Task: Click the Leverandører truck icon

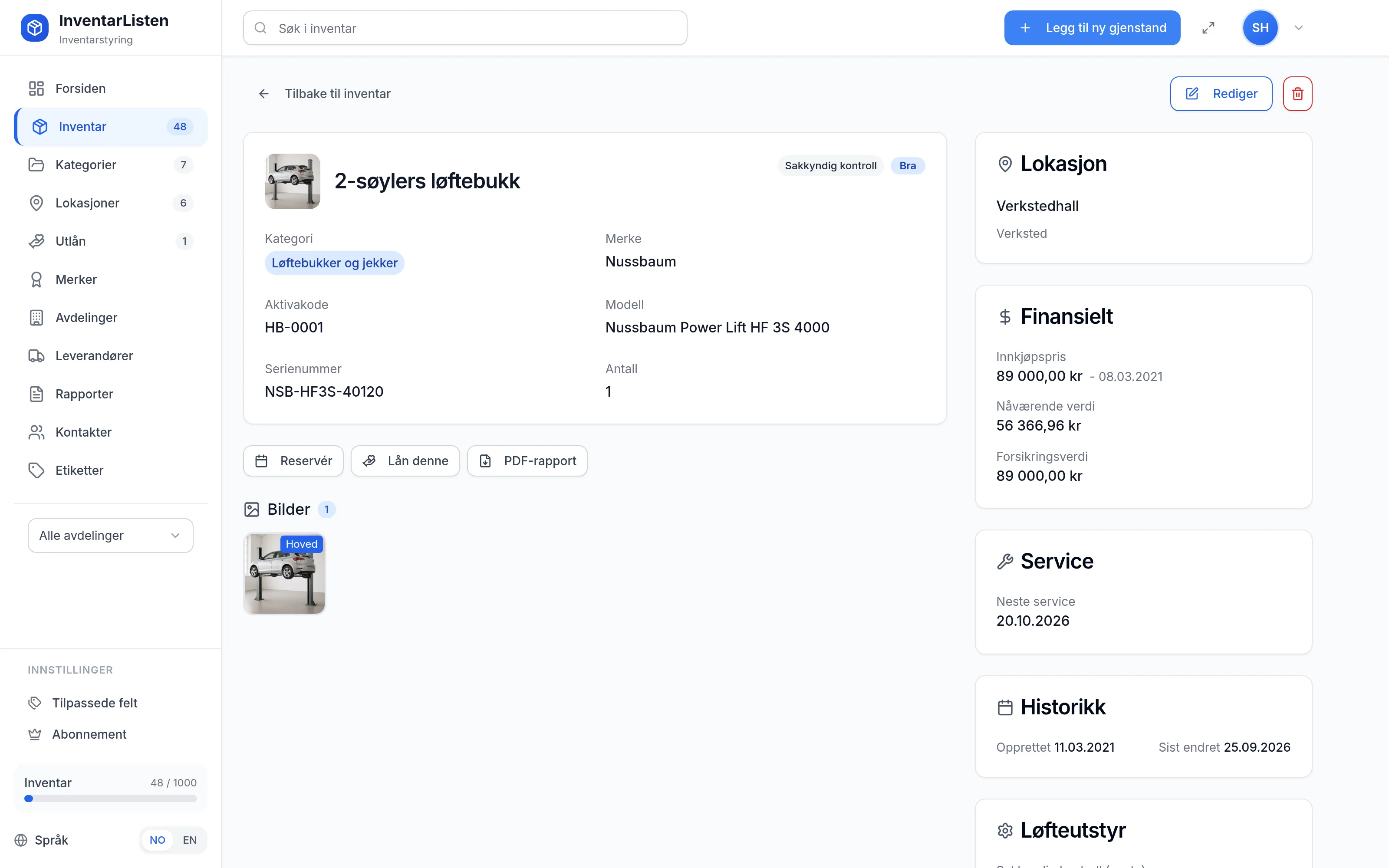Action: pyautogui.click(x=36, y=356)
